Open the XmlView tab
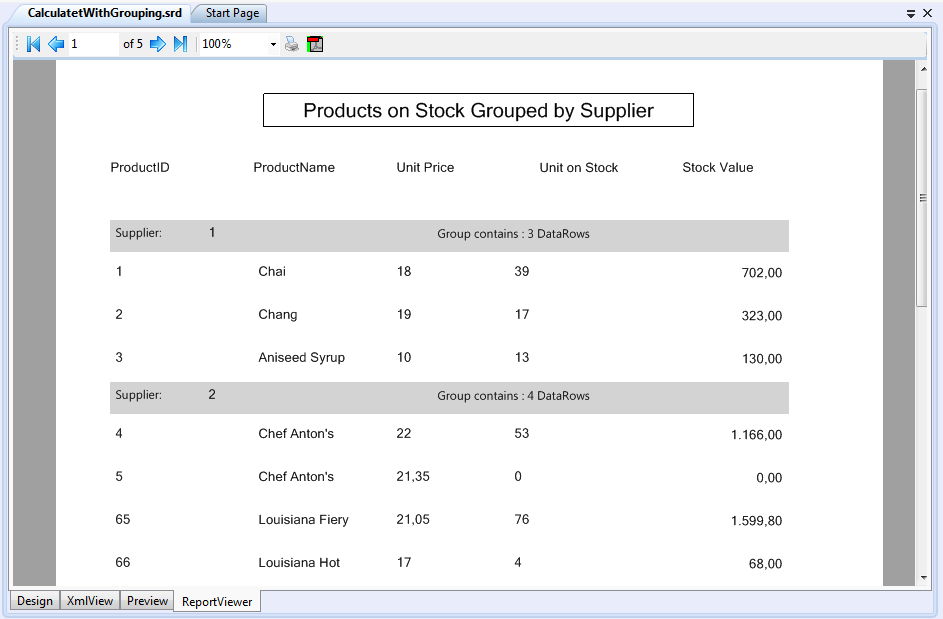 90,601
